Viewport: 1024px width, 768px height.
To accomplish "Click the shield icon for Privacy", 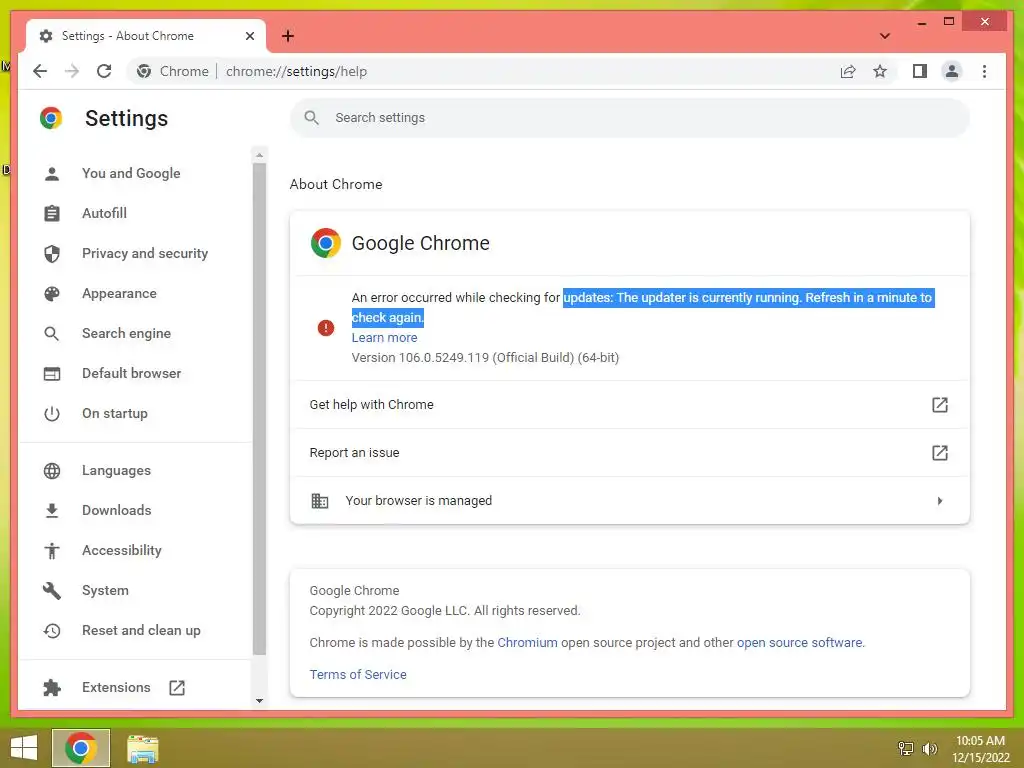I will (x=52, y=253).
